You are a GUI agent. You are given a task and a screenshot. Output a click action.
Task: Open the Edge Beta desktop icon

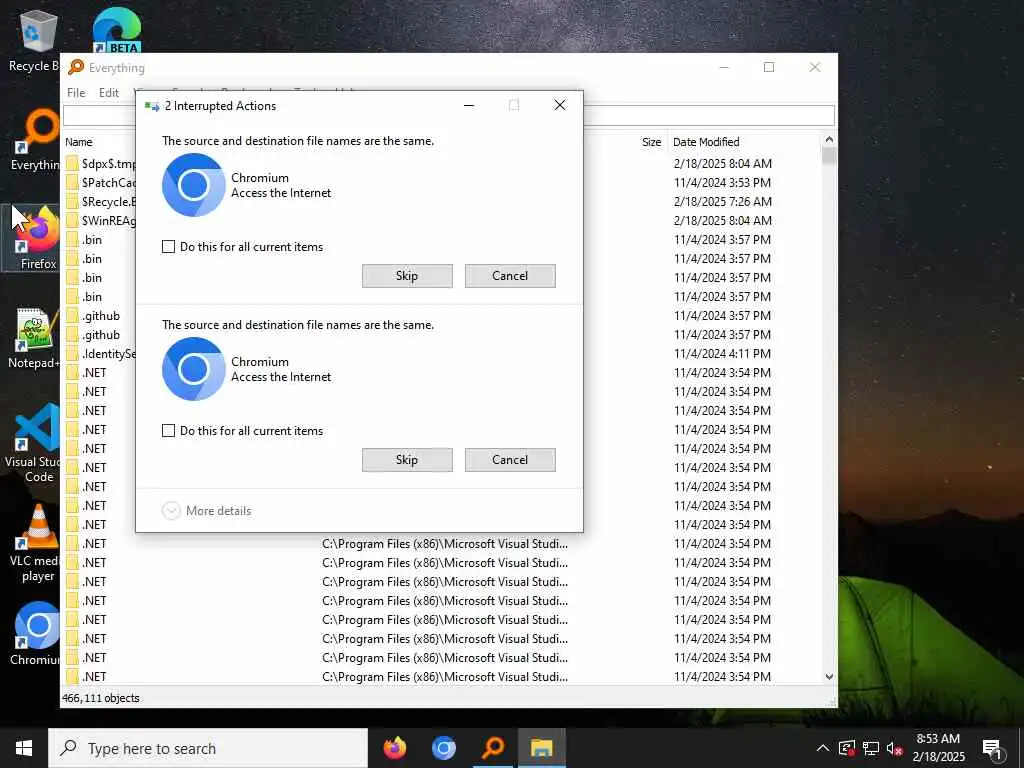116,31
